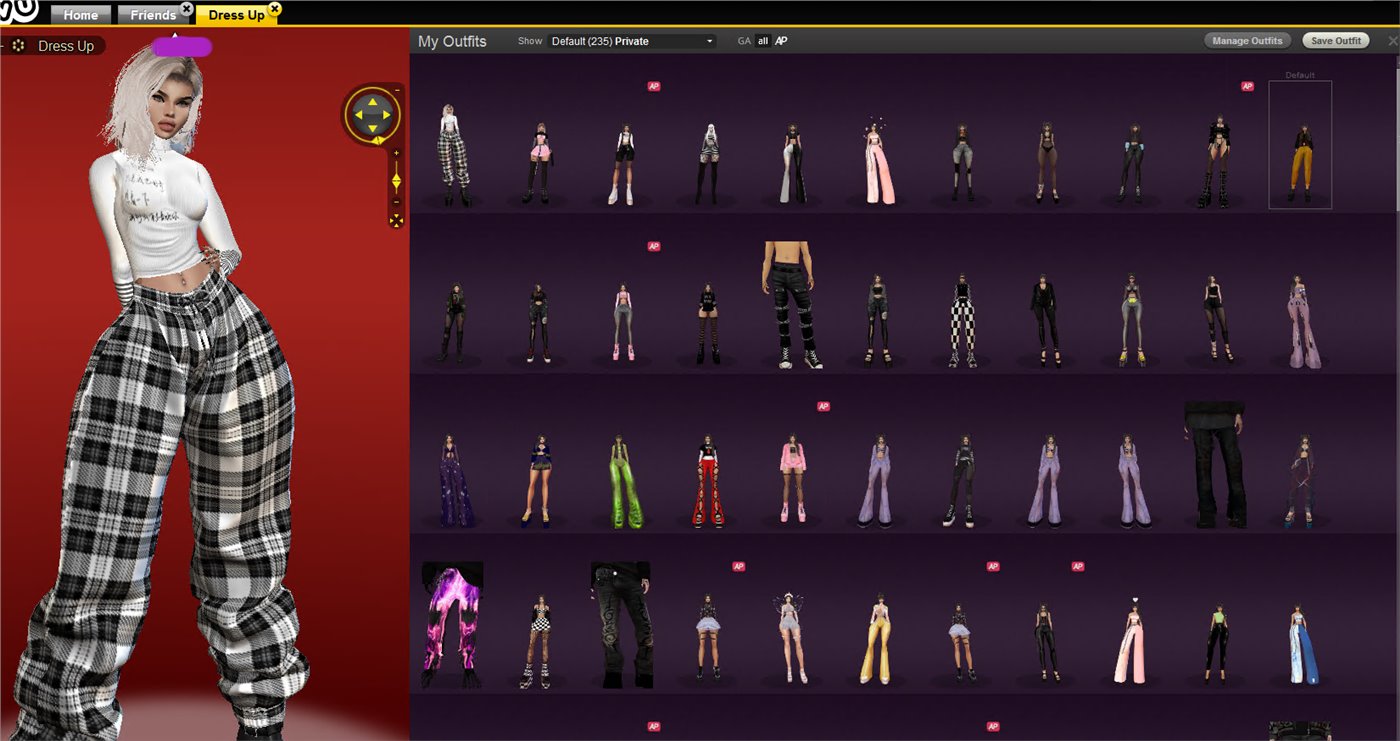Click the Manage Outfits button
Viewport: 1400px width, 741px height.
tap(1249, 41)
